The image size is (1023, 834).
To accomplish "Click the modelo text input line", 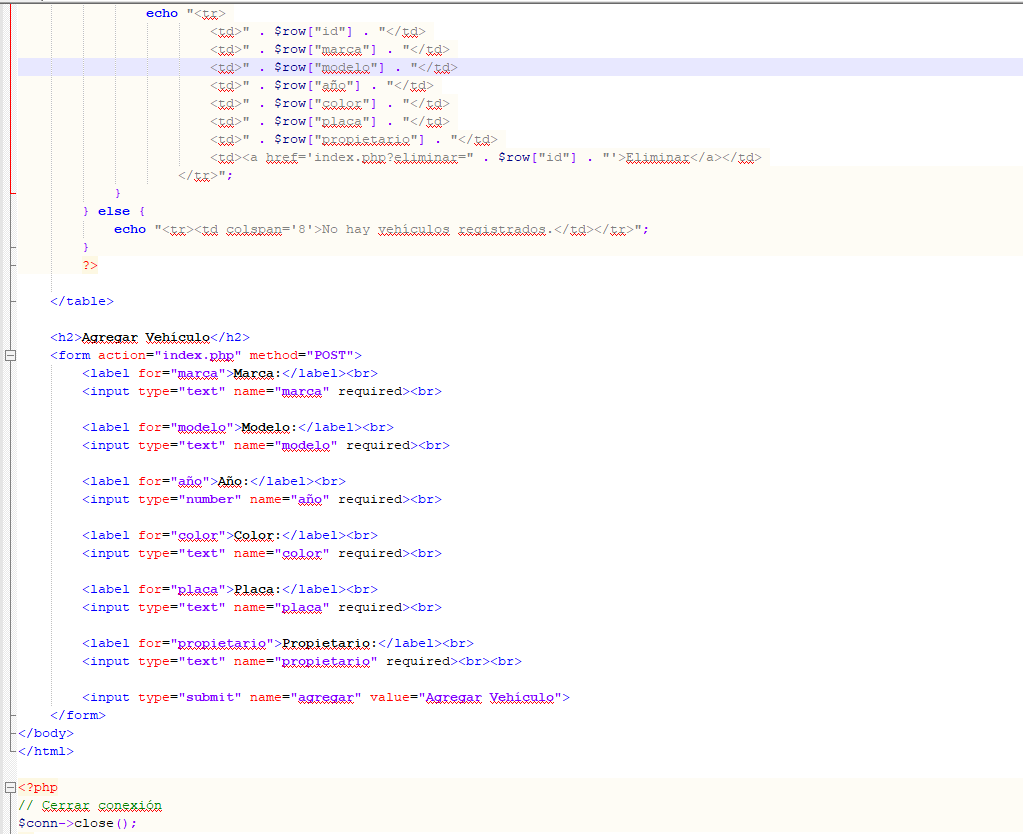I will tap(265, 445).
